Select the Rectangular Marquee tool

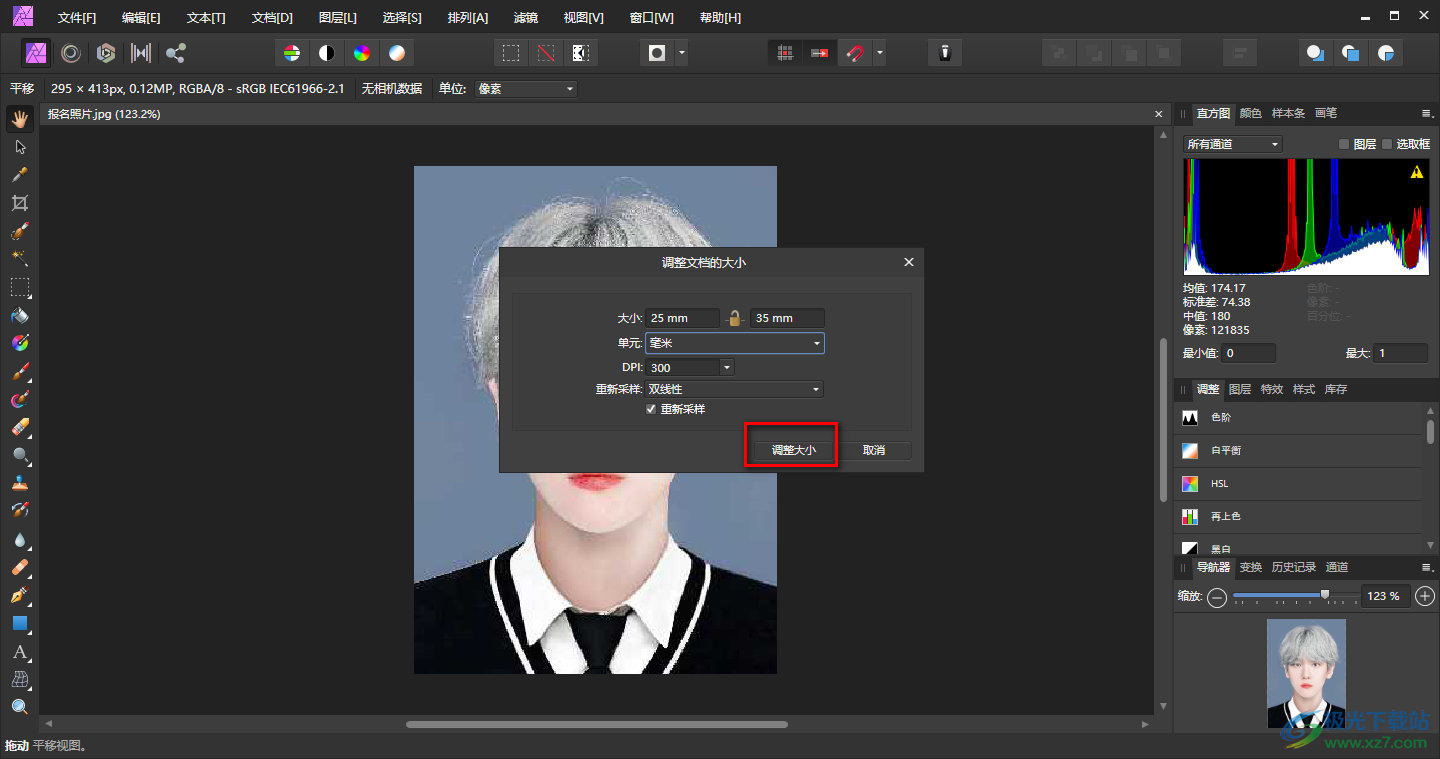(x=19, y=287)
